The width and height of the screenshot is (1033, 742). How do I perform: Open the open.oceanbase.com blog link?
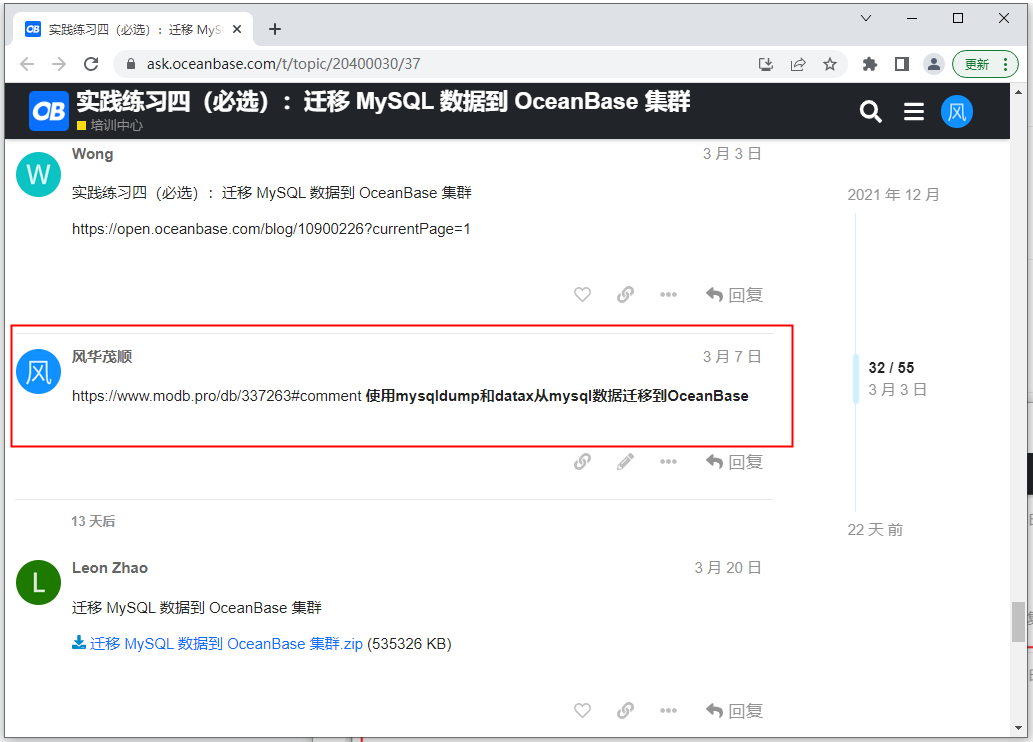(x=271, y=229)
